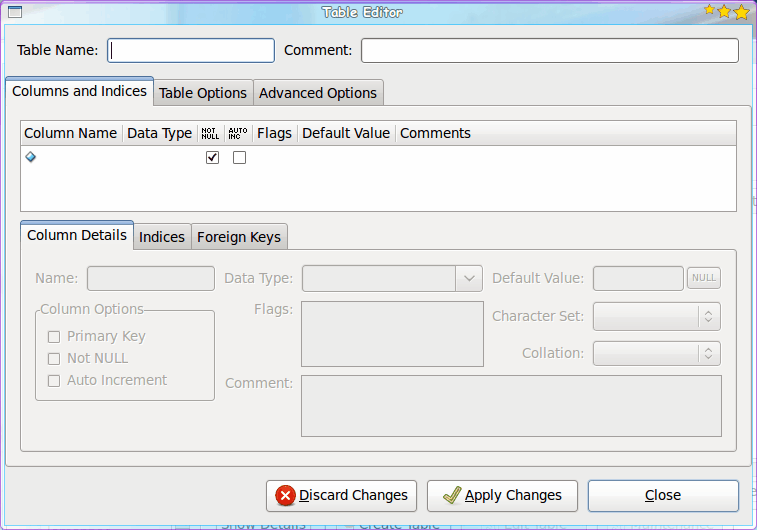Click the NULL default value button
Image resolution: width=757 pixels, height=530 pixels.
pos(704,278)
